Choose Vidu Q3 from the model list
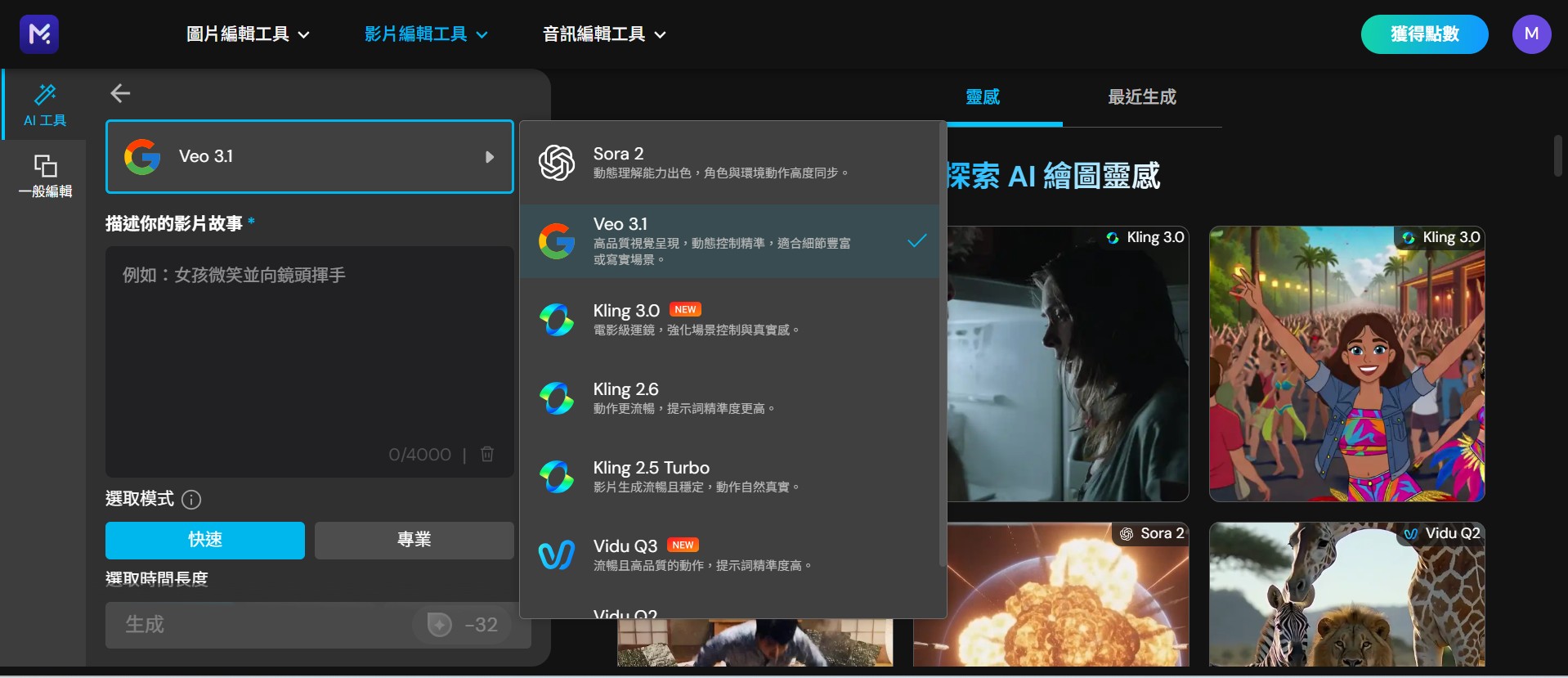This screenshot has height=678, width=1568. pyautogui.click(x=729, y=555)
